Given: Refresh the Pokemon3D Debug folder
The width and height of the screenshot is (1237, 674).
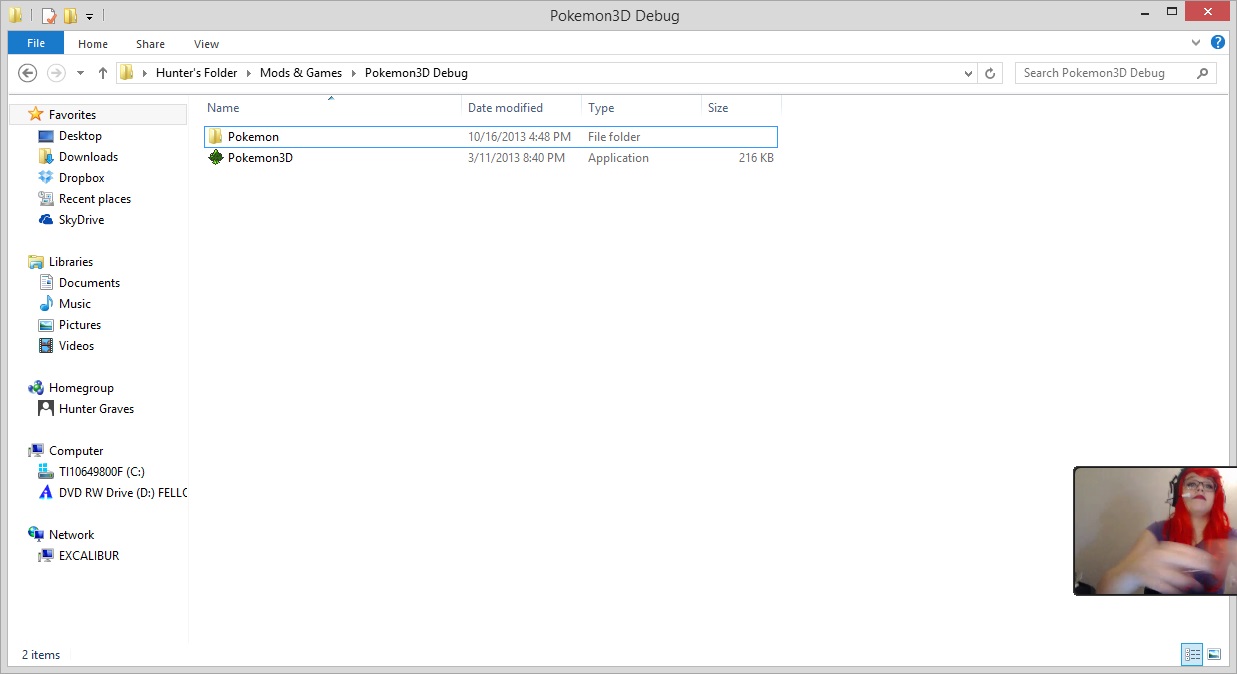Looking at the screenshot, I should tap(991, 73).
